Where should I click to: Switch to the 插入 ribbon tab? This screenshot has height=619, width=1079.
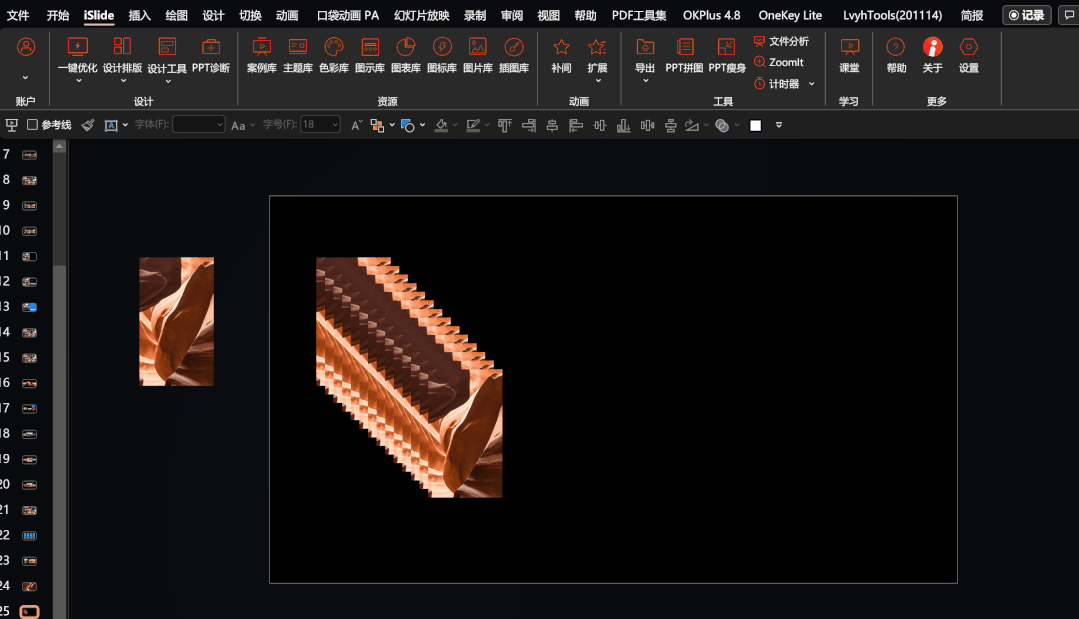coord(140,15)
